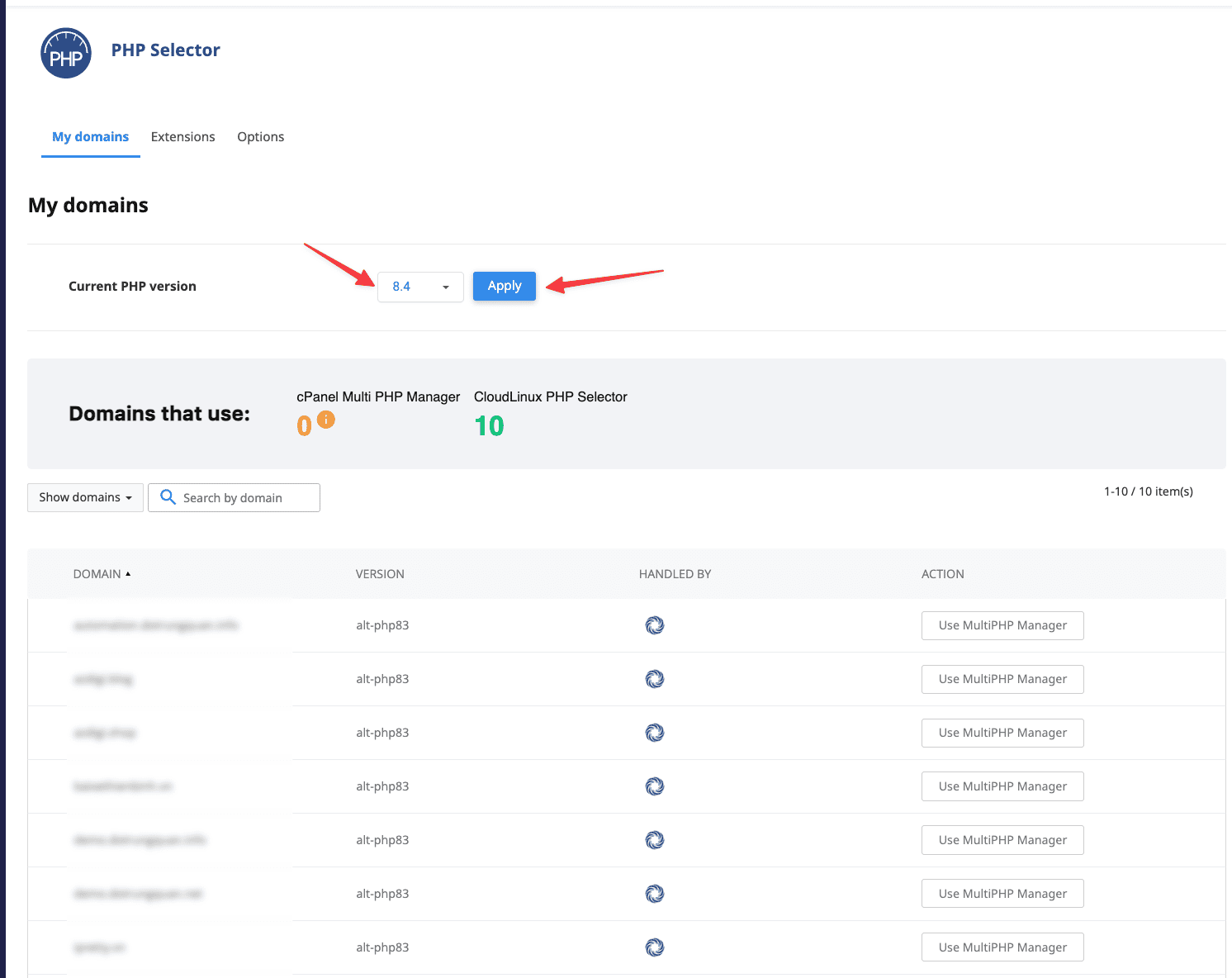Screen dimensions: 1232x978
Task: Switch to the Extensions tab
Action: (x=182, y=137)
